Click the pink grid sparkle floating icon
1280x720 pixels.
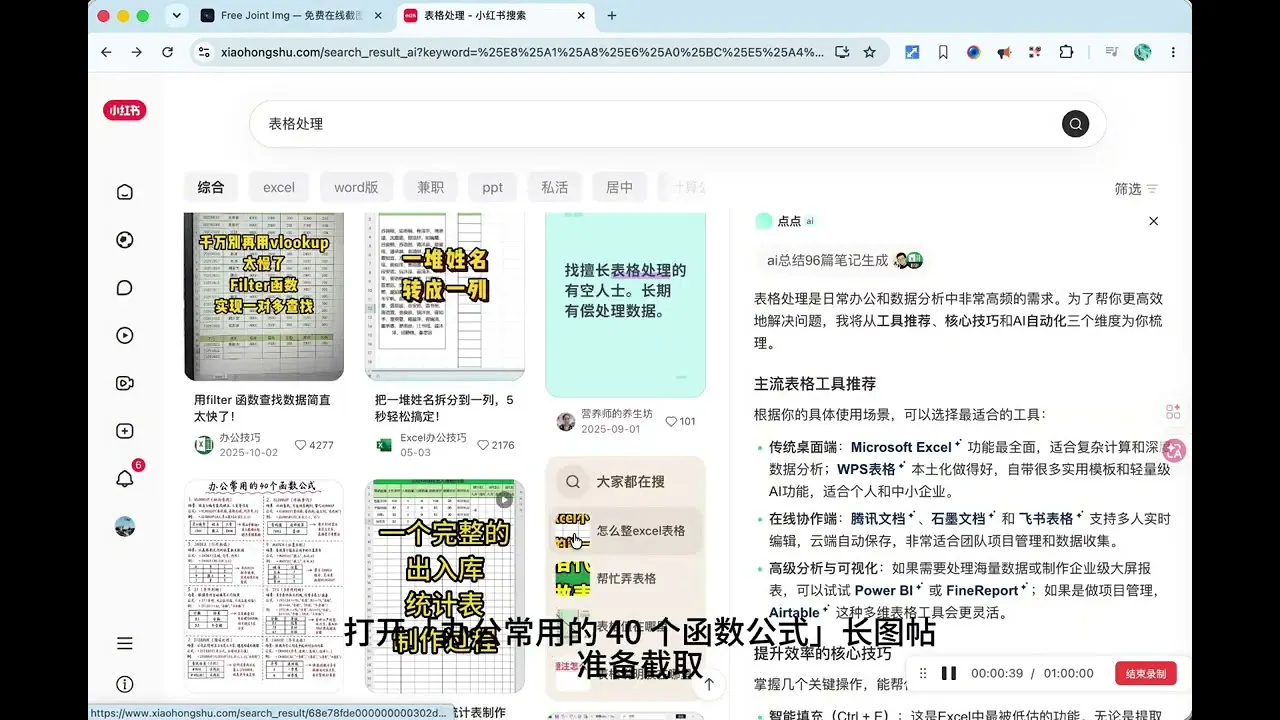coord(1174,412)
